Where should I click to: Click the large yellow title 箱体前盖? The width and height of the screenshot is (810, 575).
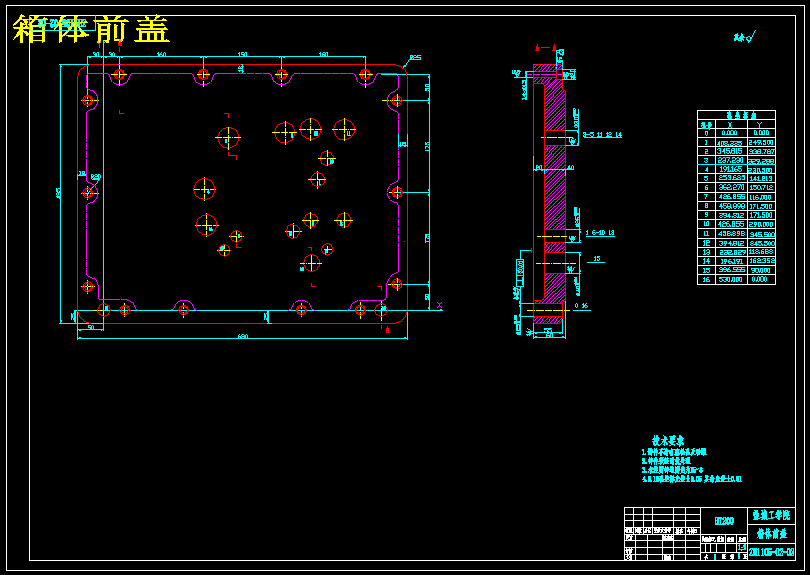pyautogui.click(x=91, y=29)
